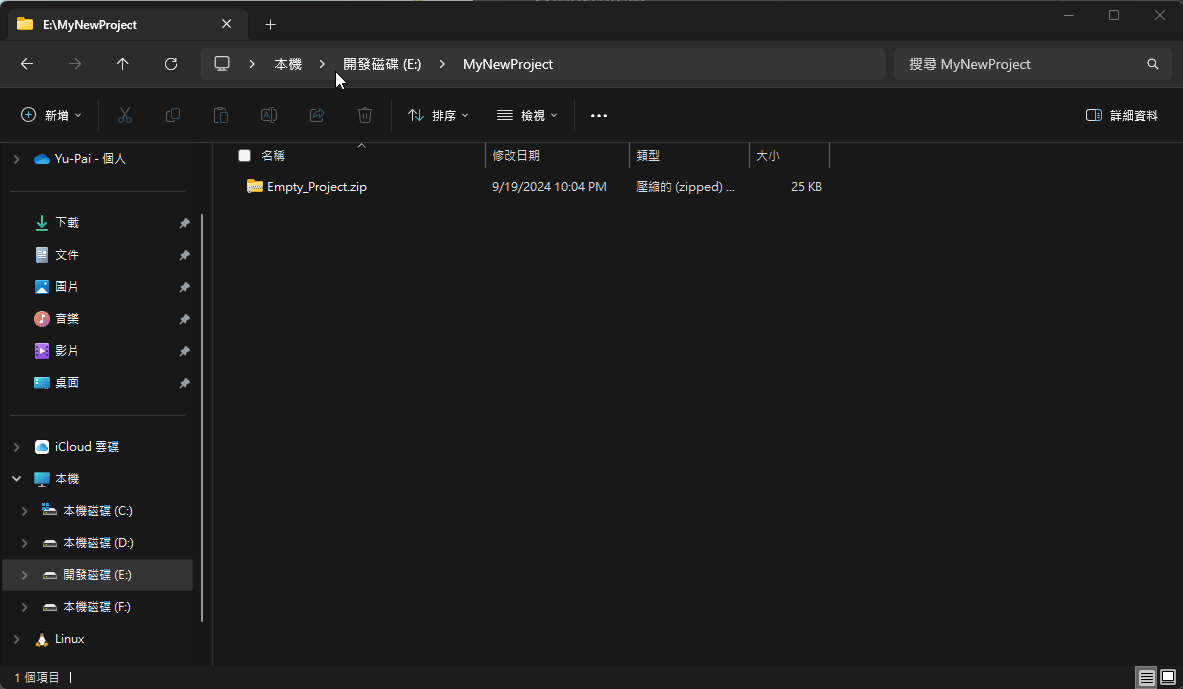Open the 檢視 view dropdown
1183x689 pixels.
(x=527, y=115)
